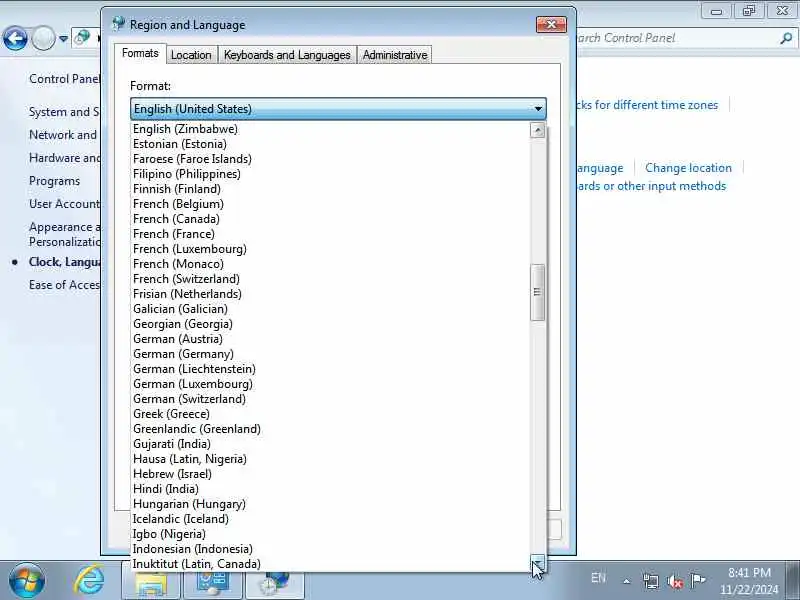Select Gujarati (India) format

click(331, 444)
